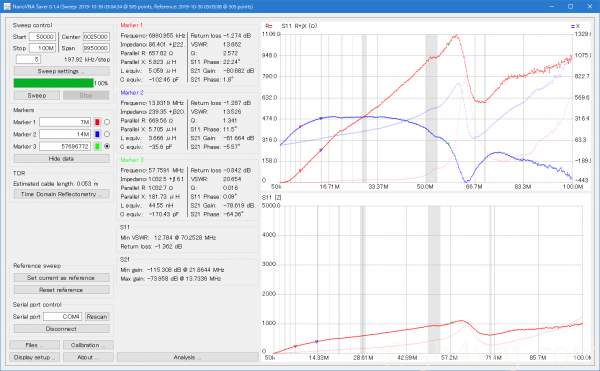
Task: Click the NanoVNA Saver title bar app icon
Action: 7,7
